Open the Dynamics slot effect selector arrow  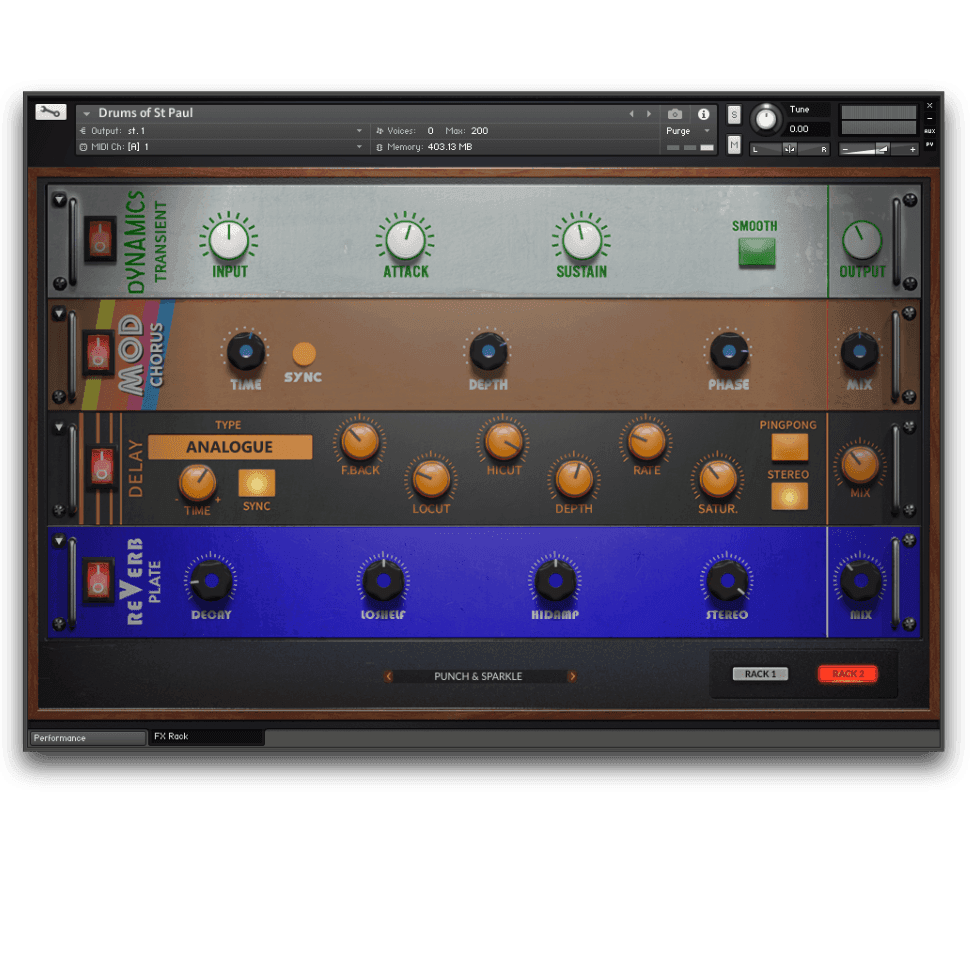coord(59,200)
